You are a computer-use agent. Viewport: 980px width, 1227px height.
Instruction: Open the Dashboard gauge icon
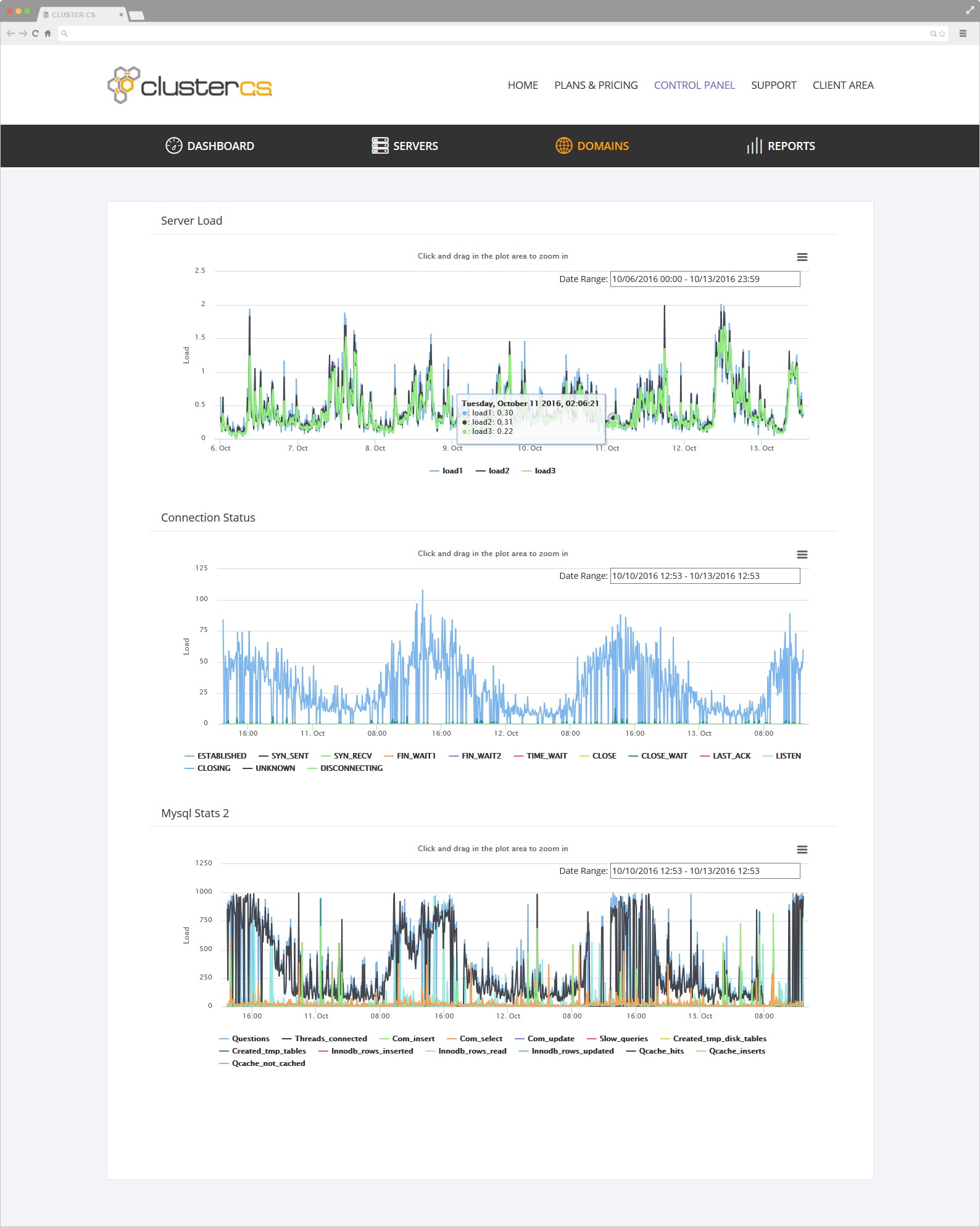pos(174,146)
